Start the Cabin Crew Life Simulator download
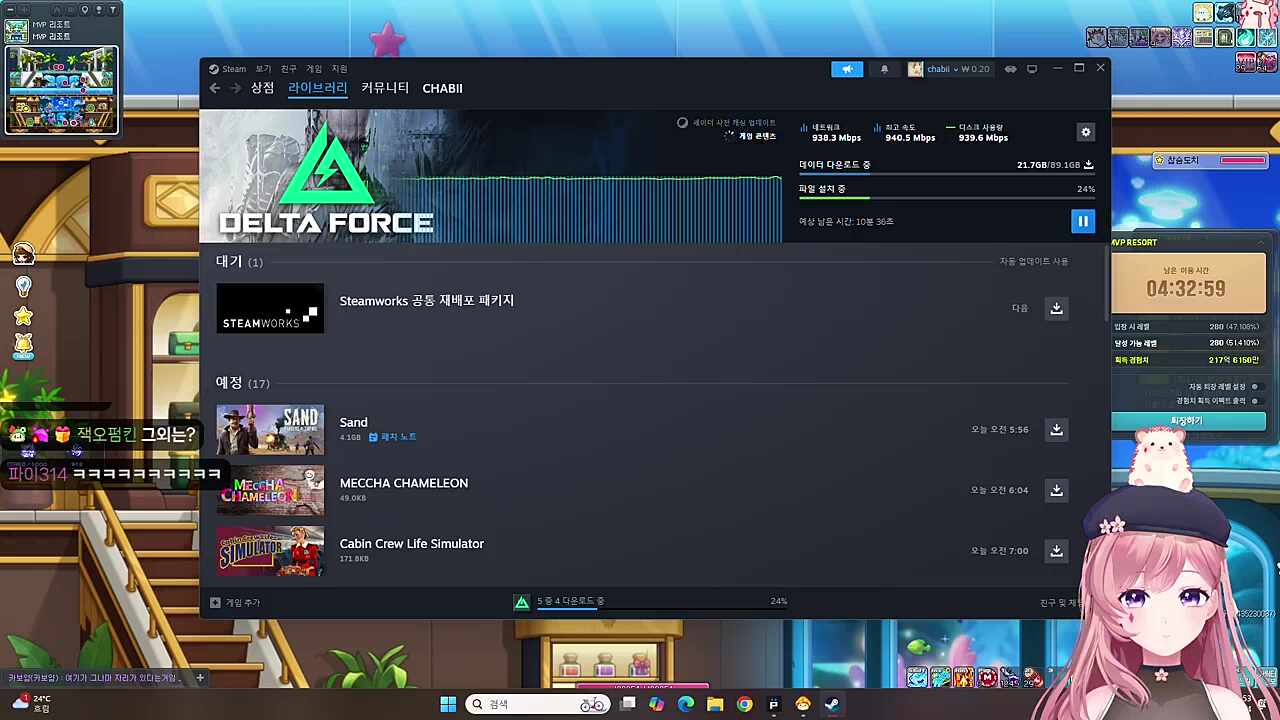The height and width of the screenshot is (720, 1280). click(x=1056, y=551)
